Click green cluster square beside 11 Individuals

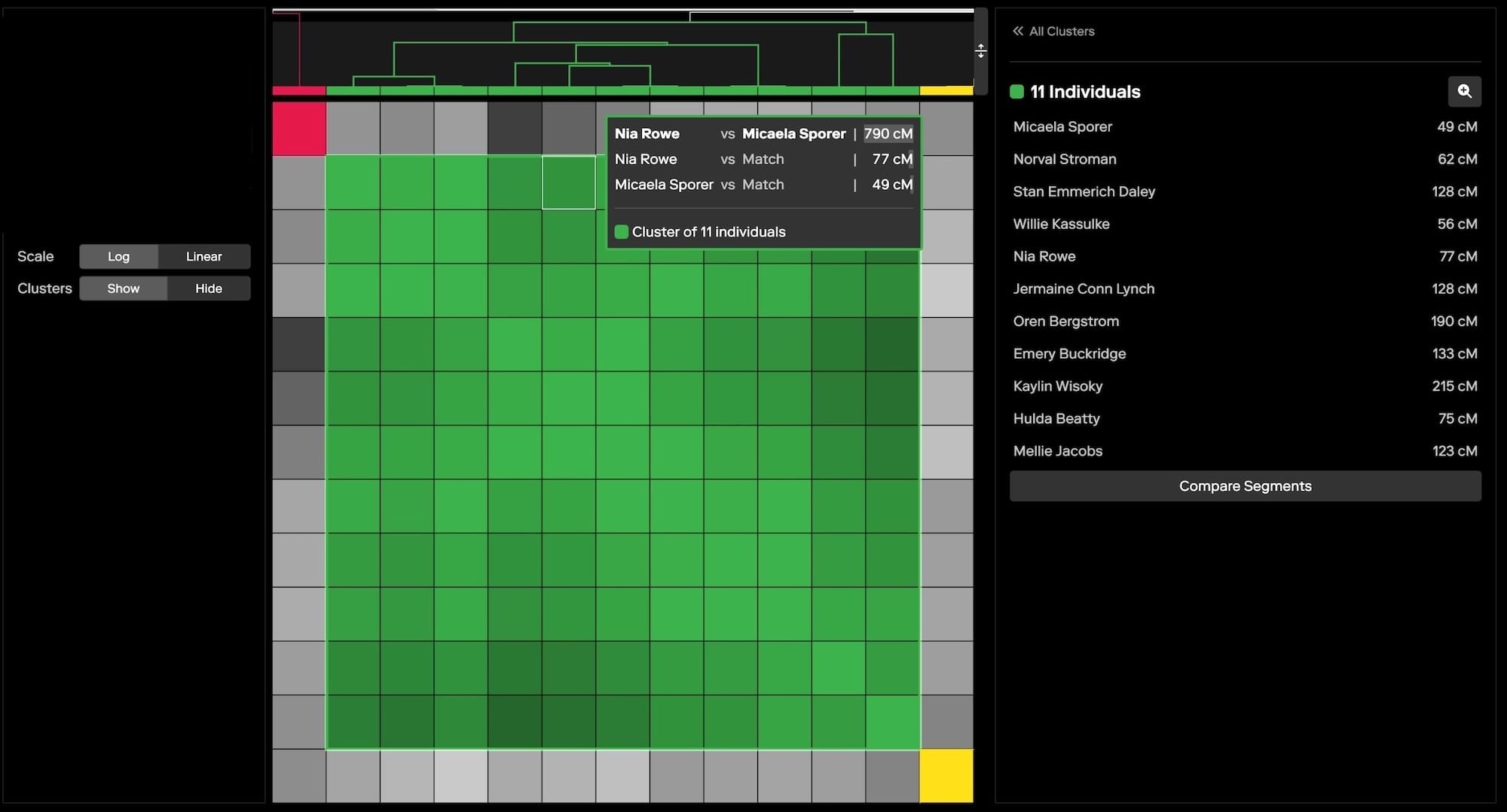pyautogui.click(x=1016, y=92)
